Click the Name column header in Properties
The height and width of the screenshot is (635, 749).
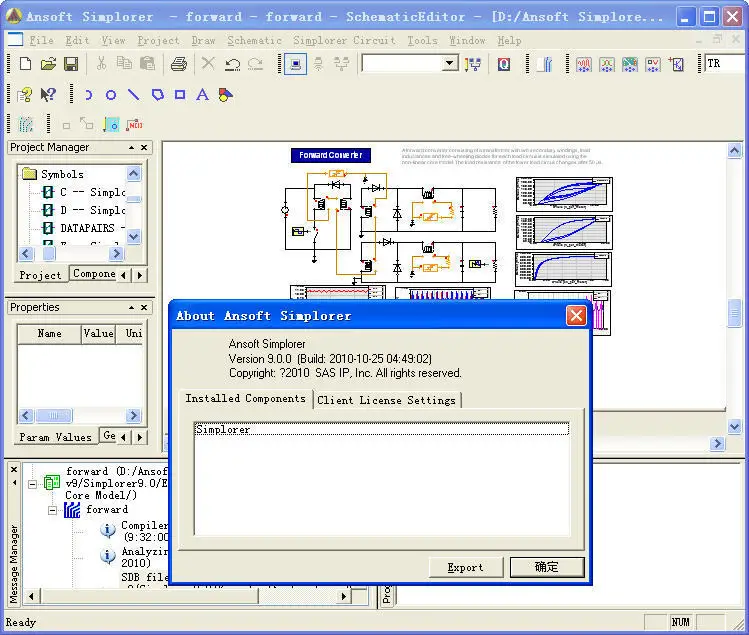point(49,334)
